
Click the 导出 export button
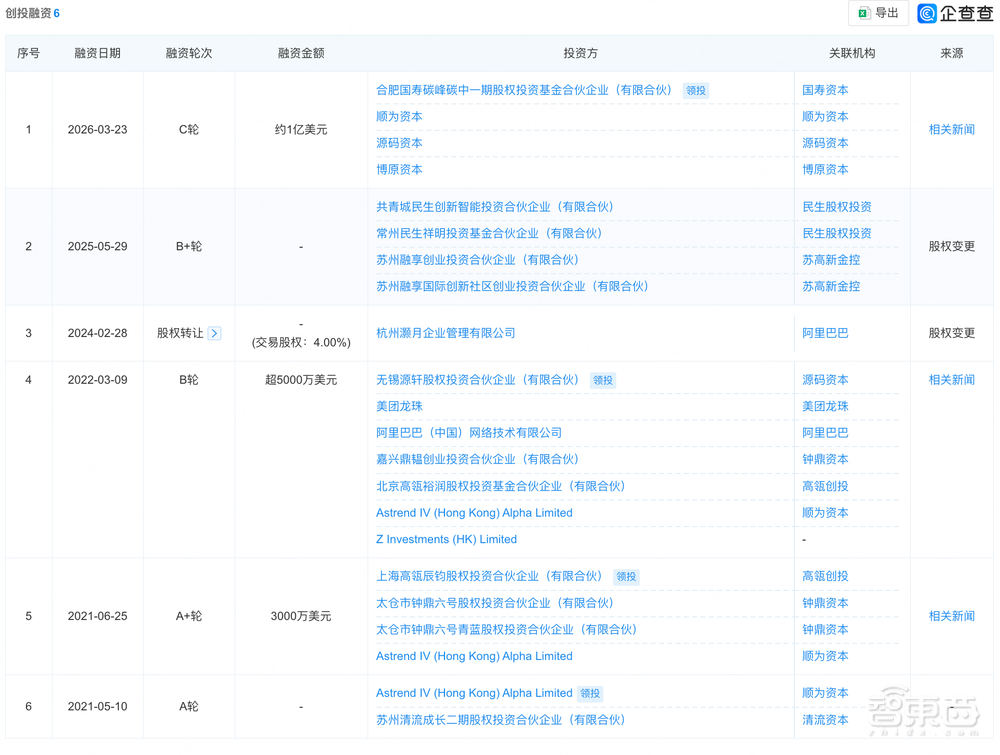coord(878,13)
